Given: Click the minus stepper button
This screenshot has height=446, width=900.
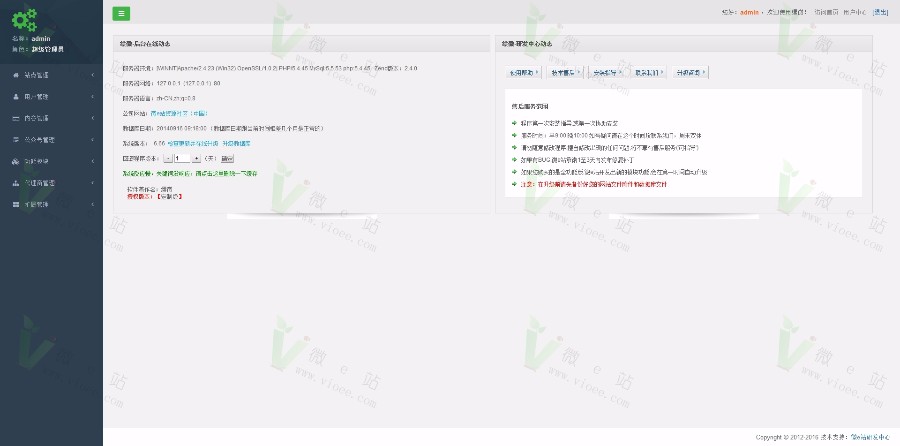Looking at the screenshot, I should pyautogui.click(x=168, y=158).
